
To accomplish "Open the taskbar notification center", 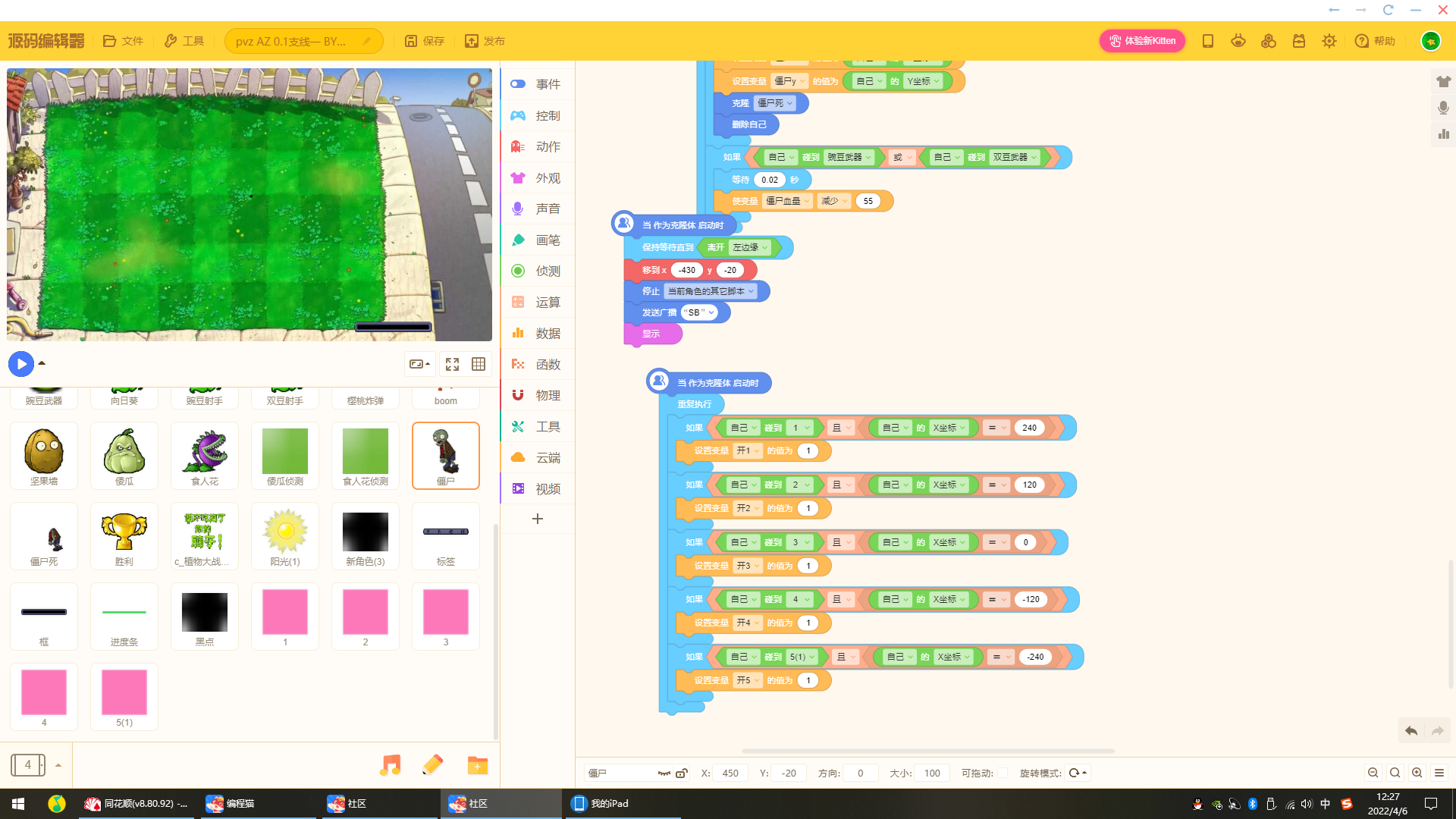I will tap(1431, 804).
